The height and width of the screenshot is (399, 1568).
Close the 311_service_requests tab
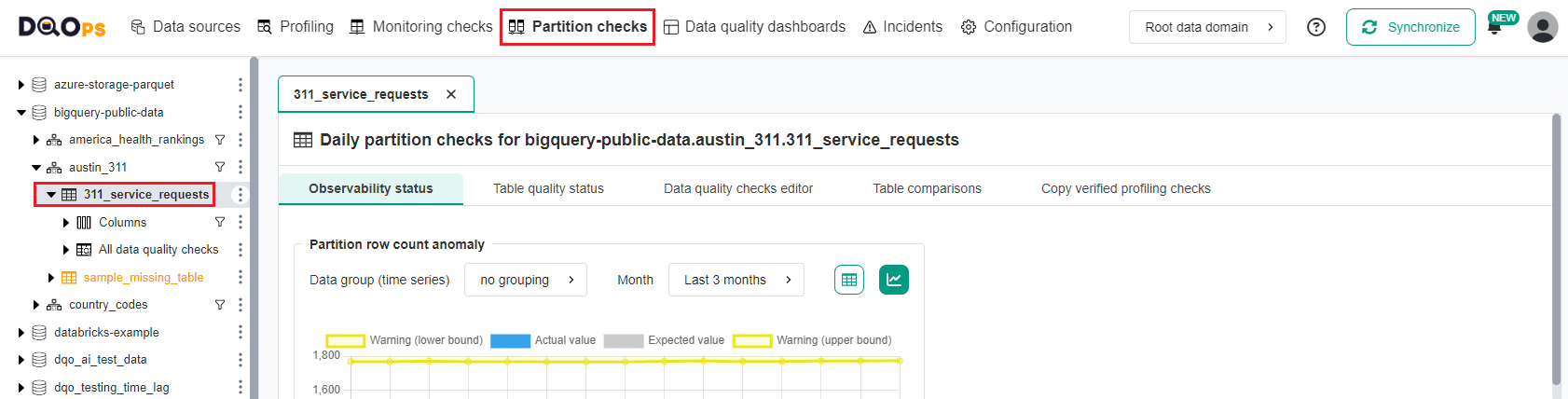coord(451,94)
